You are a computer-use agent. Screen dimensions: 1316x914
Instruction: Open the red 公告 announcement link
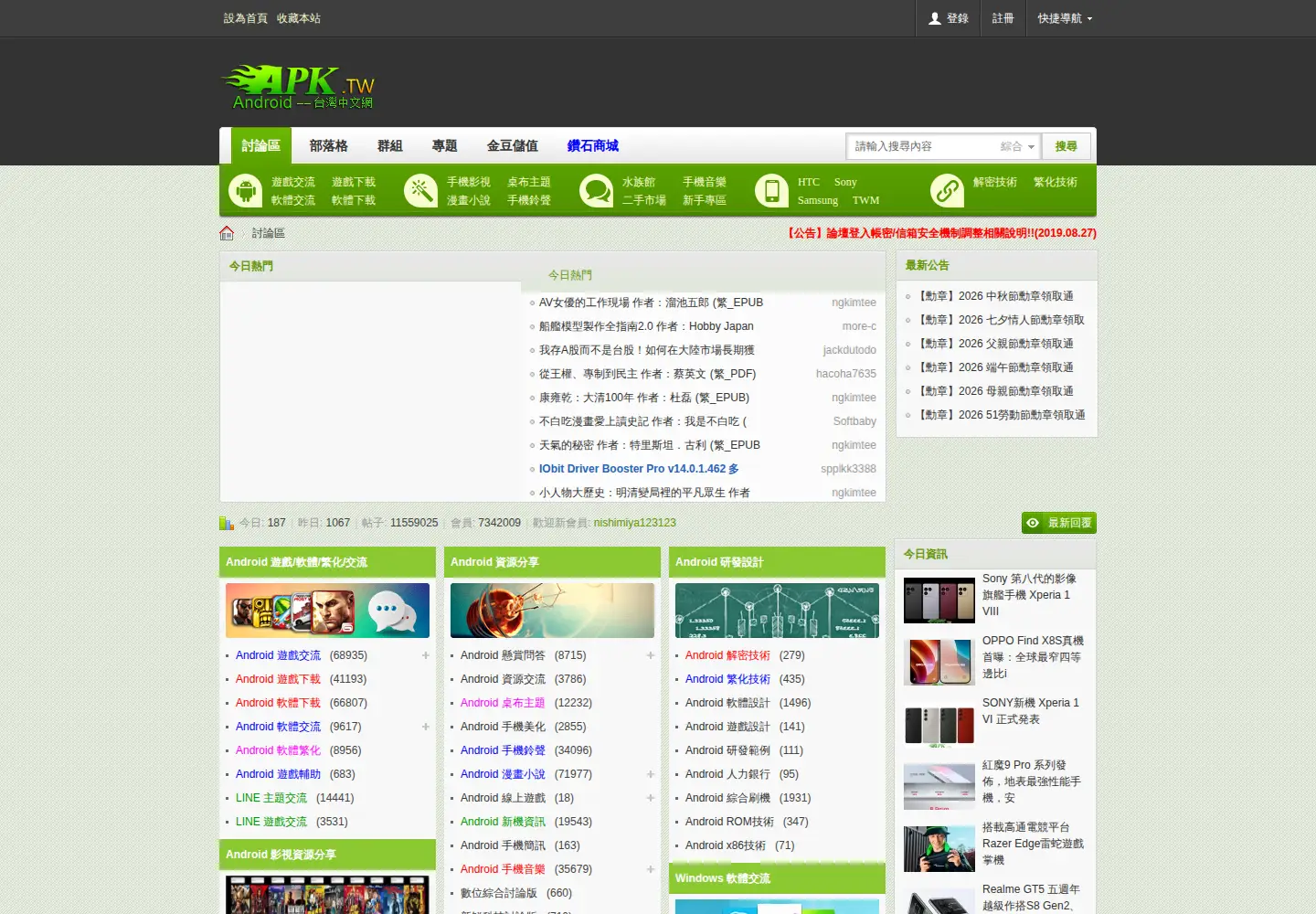(941, 233)
